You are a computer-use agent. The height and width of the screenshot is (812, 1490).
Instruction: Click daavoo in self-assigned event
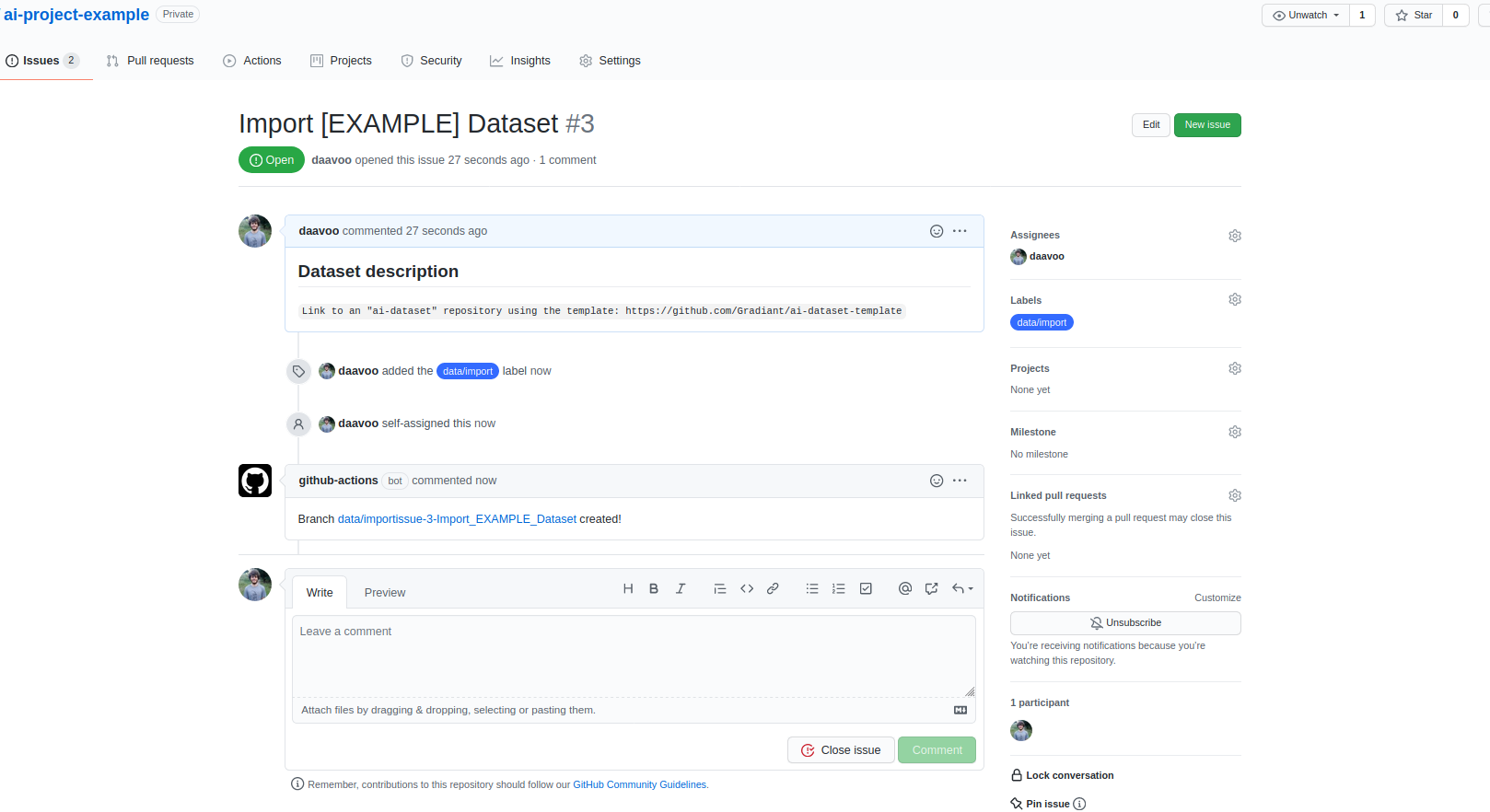point(358,423)
